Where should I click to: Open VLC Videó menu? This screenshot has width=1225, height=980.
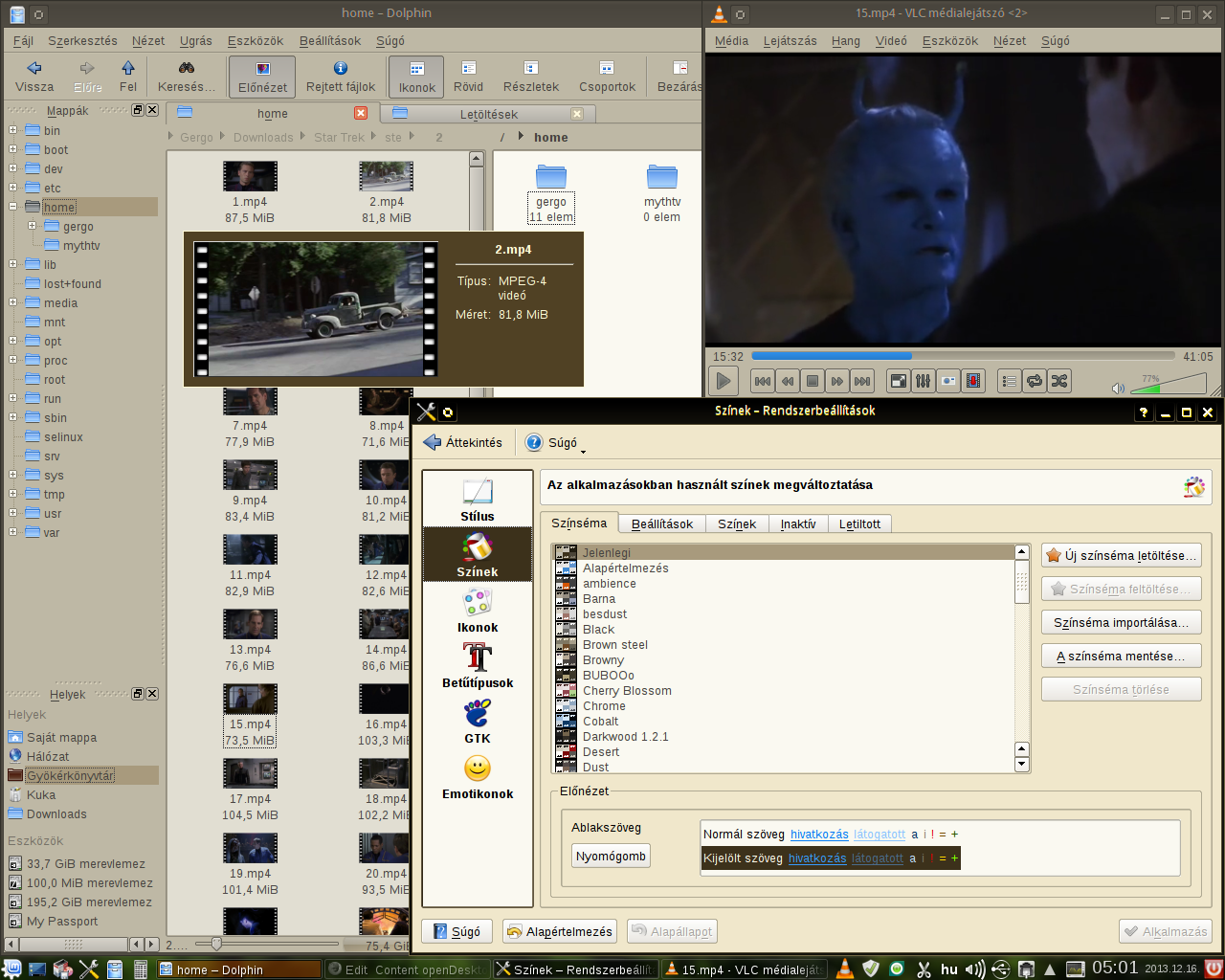pos(891,40)
